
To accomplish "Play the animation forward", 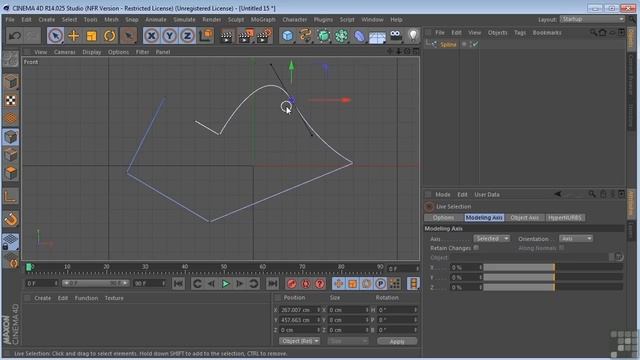I will [x=225, y=284].
